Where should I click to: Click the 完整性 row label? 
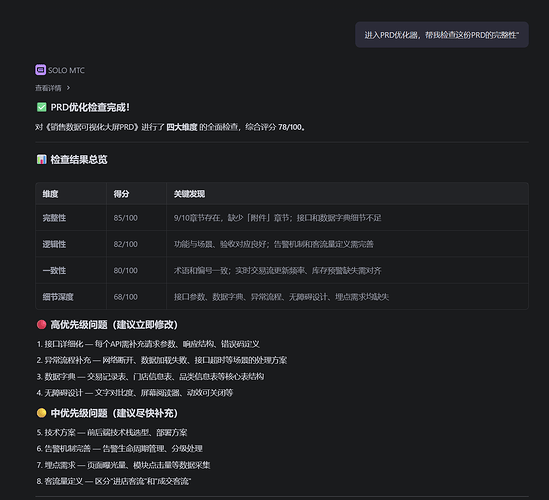(54, 218)
